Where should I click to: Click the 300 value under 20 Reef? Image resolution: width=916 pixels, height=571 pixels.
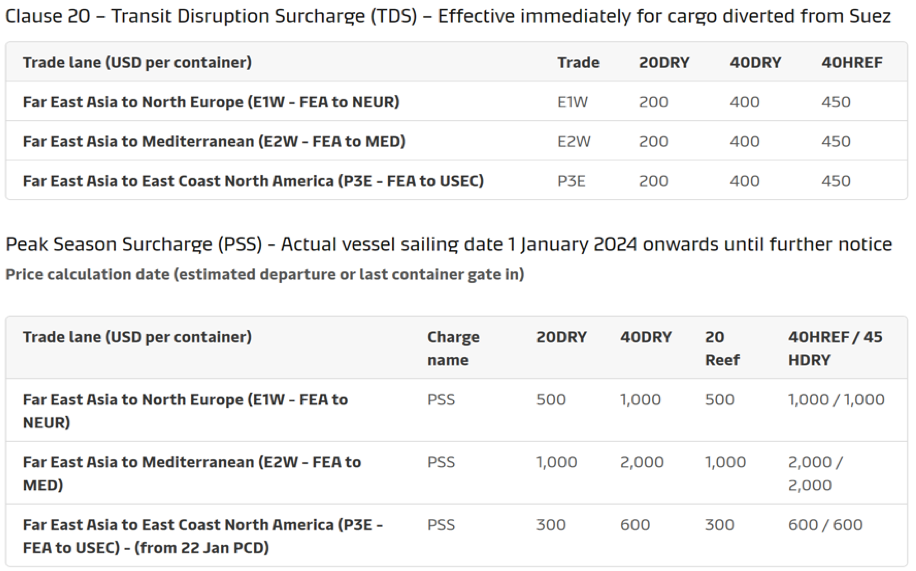click(x=719, y=524)
